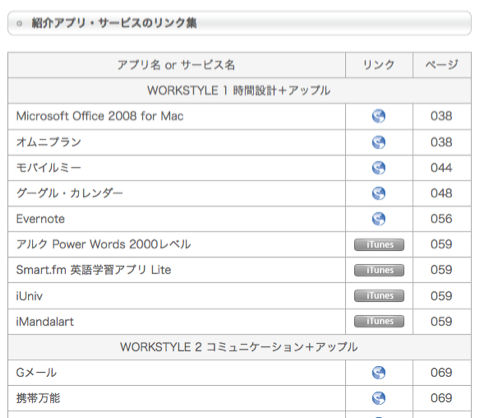
Task: Open the globe link for Gメール
Action: point(378,372)
